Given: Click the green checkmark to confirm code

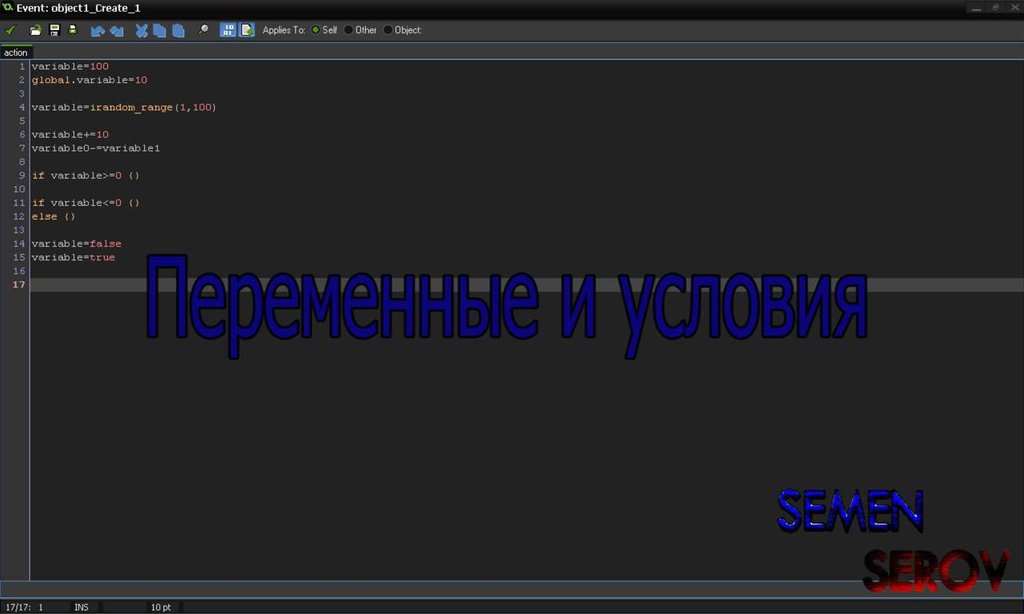Looking at the screenshot, I should coord(11,30).
